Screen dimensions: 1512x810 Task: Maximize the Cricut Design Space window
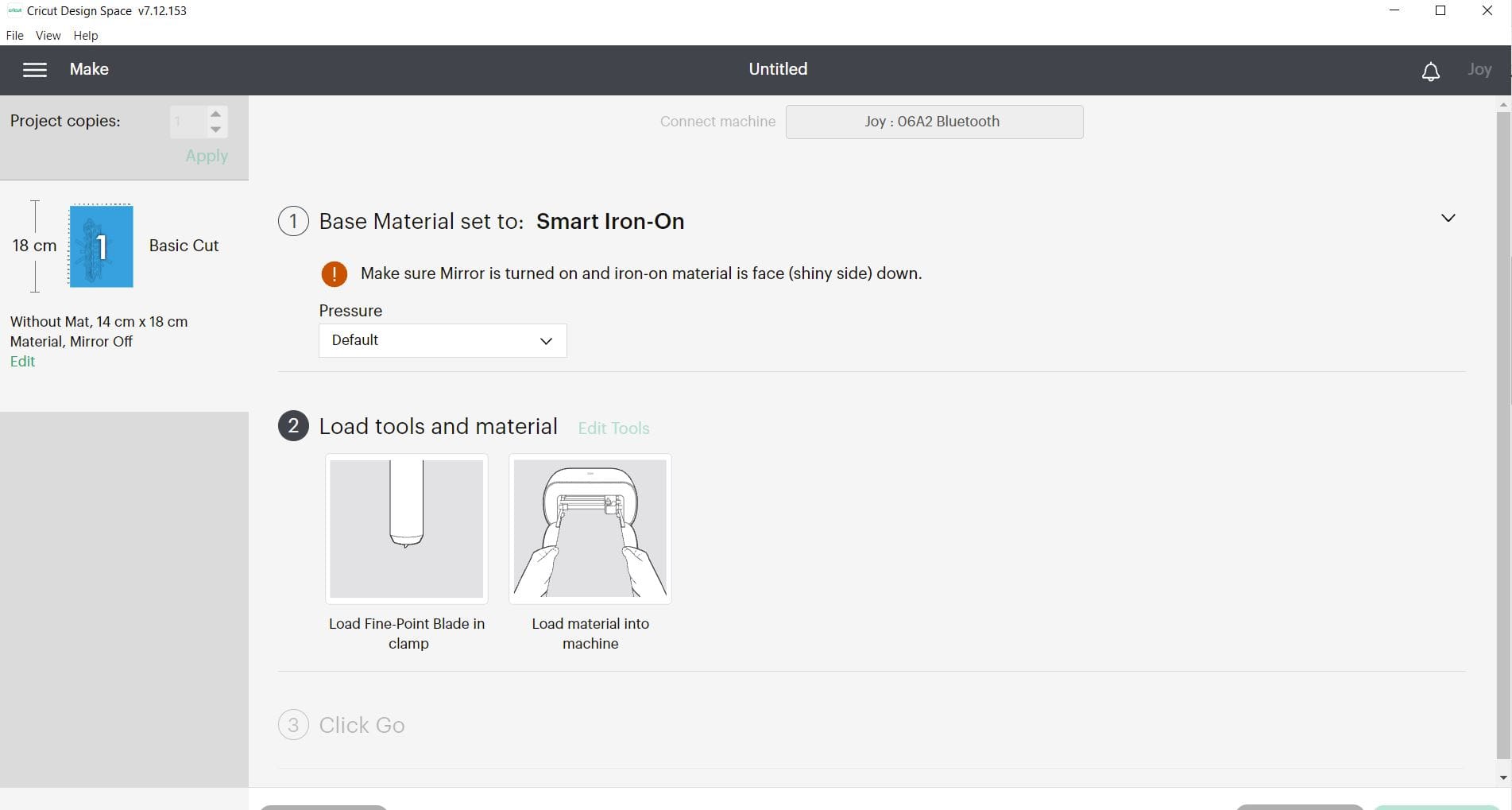(1440, 10)
